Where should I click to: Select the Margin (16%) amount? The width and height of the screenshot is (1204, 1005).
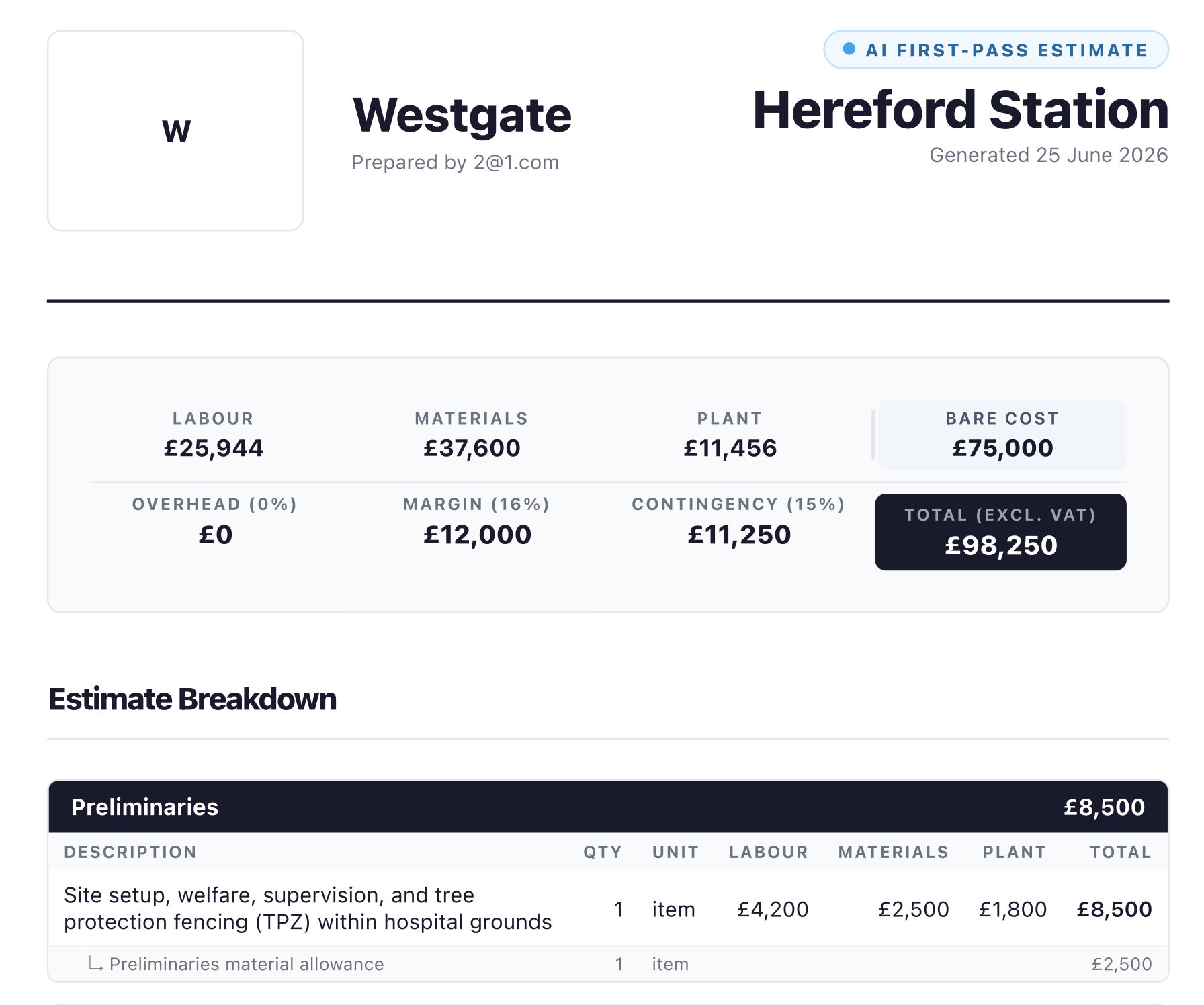477,535
